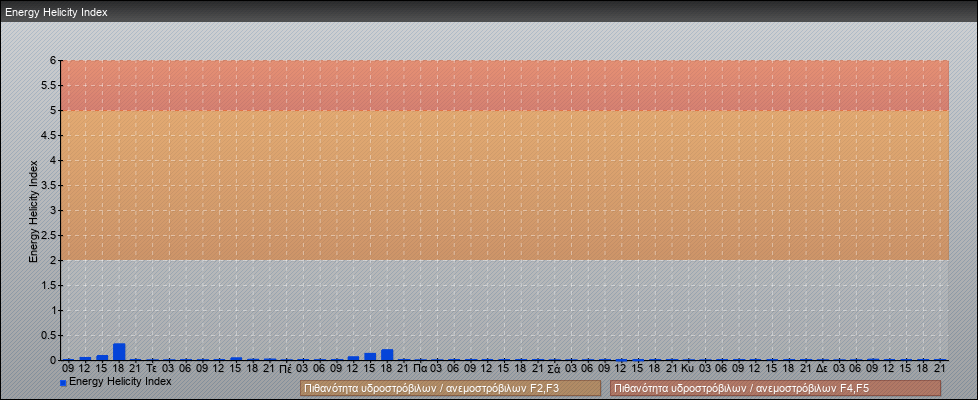Click the y-axis value 1.5
978x400 pixels.
click(x=50, y=285)
